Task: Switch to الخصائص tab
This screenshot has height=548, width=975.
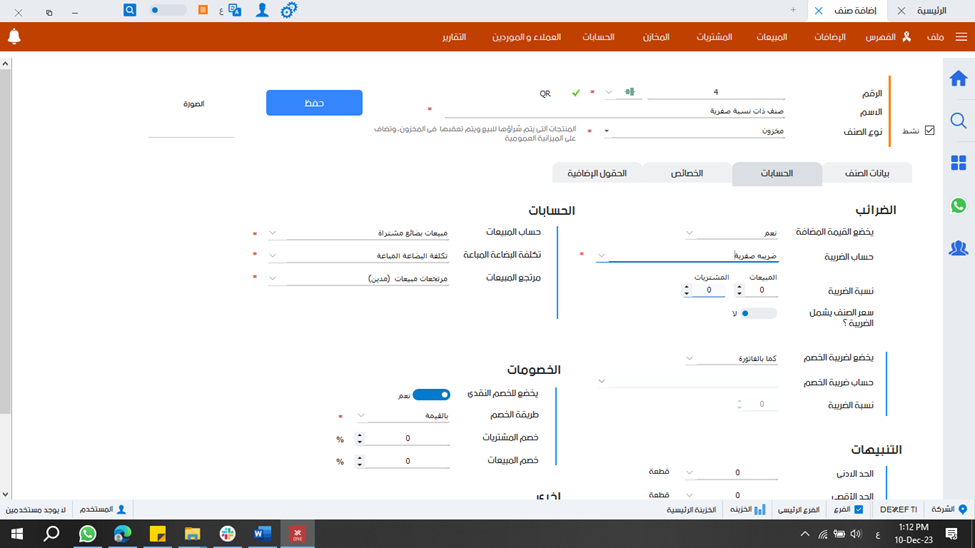Action: point(686,174)
